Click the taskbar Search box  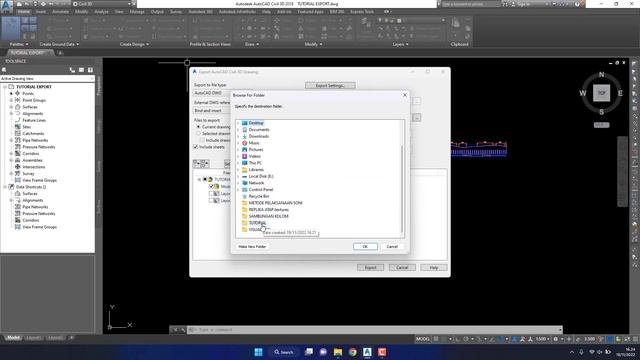point(284,352)
